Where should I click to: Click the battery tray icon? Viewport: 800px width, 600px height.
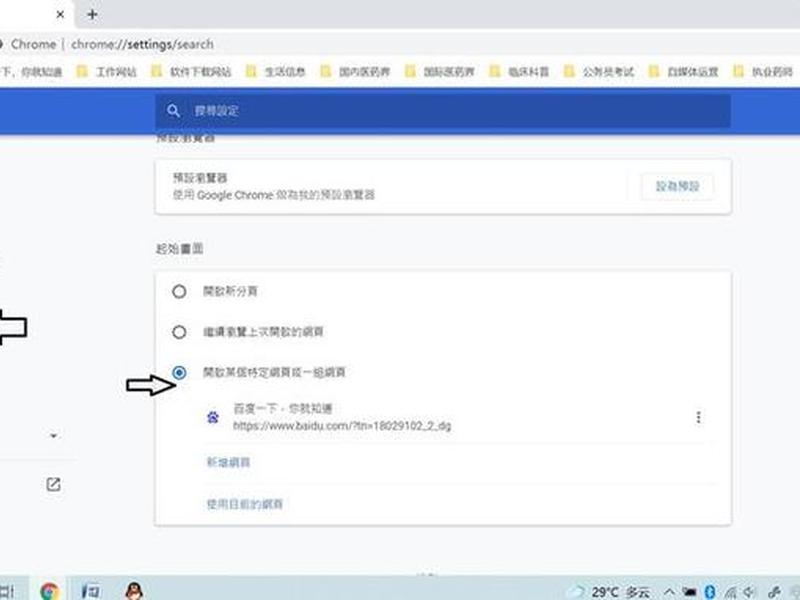pyautogui.click(x=689, y=592)
